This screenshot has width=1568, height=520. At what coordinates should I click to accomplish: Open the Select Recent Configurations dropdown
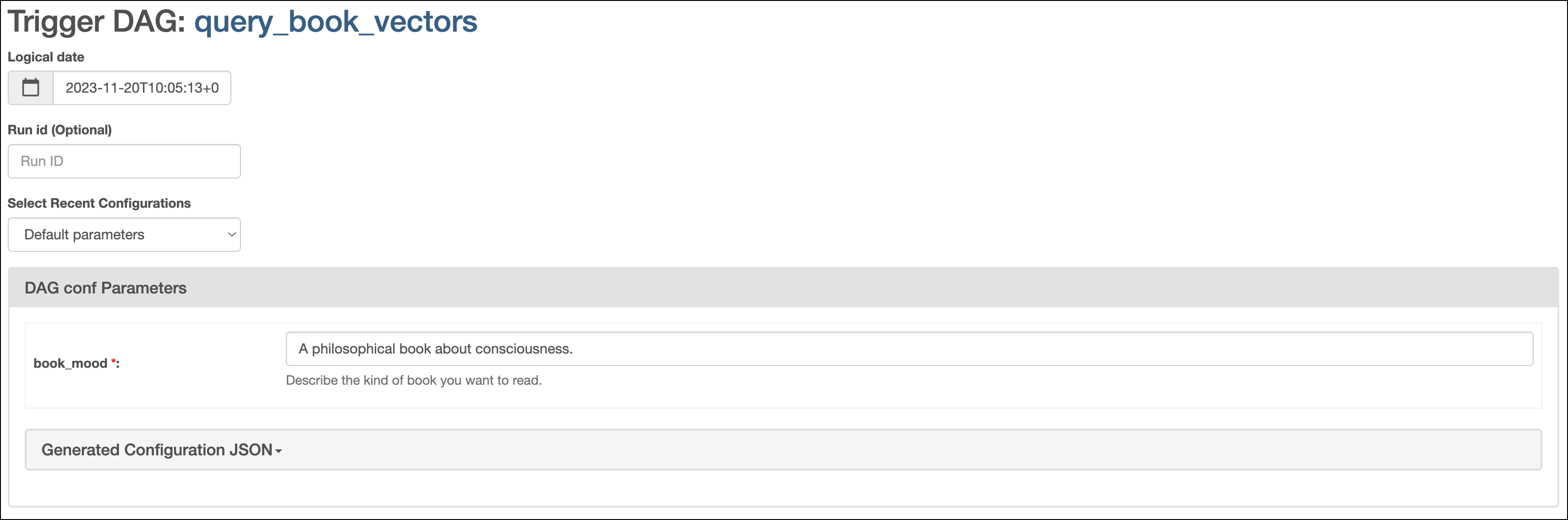coord(124,233)
